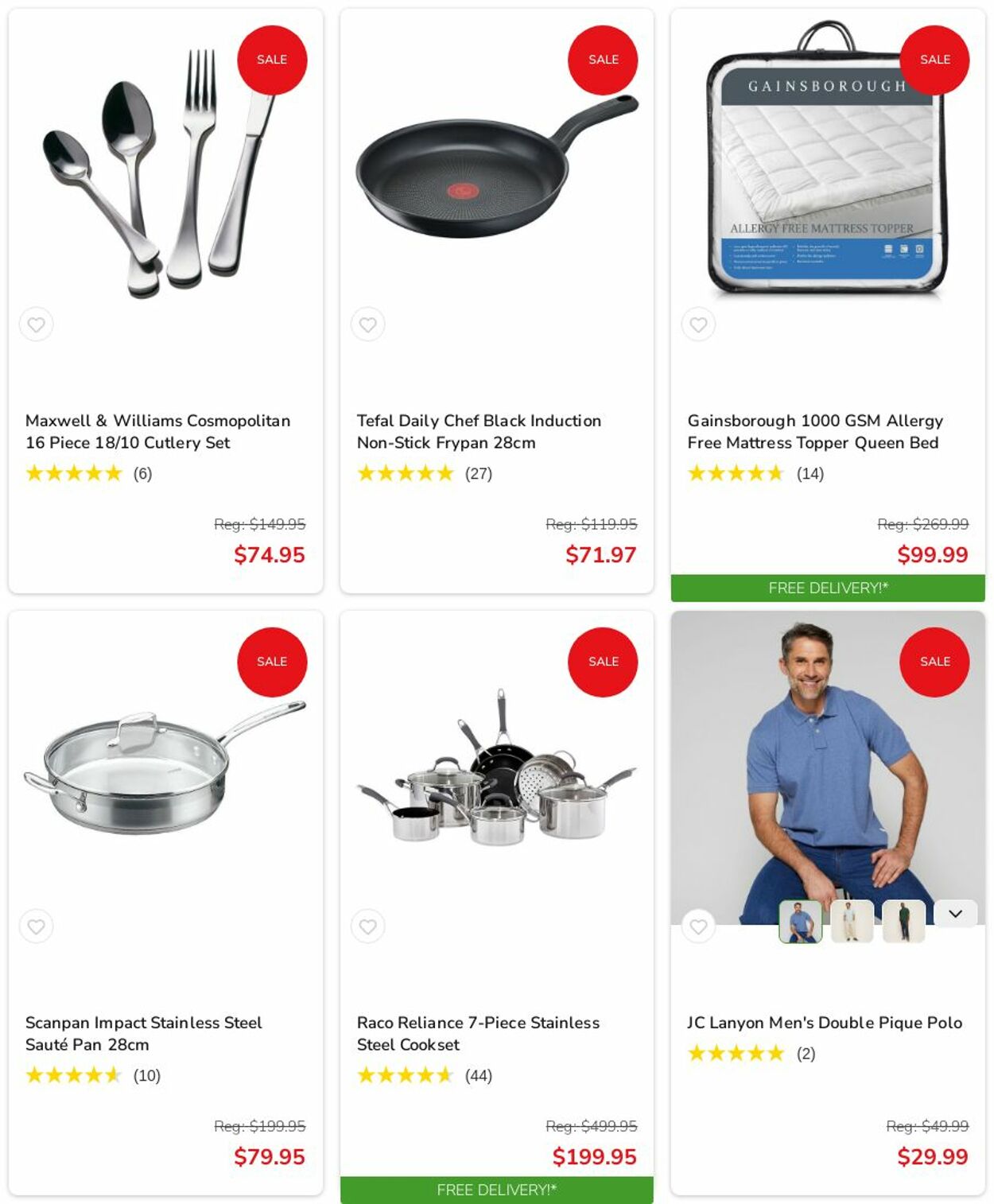Click SALE badge on JC Lanyon polo

934,662
